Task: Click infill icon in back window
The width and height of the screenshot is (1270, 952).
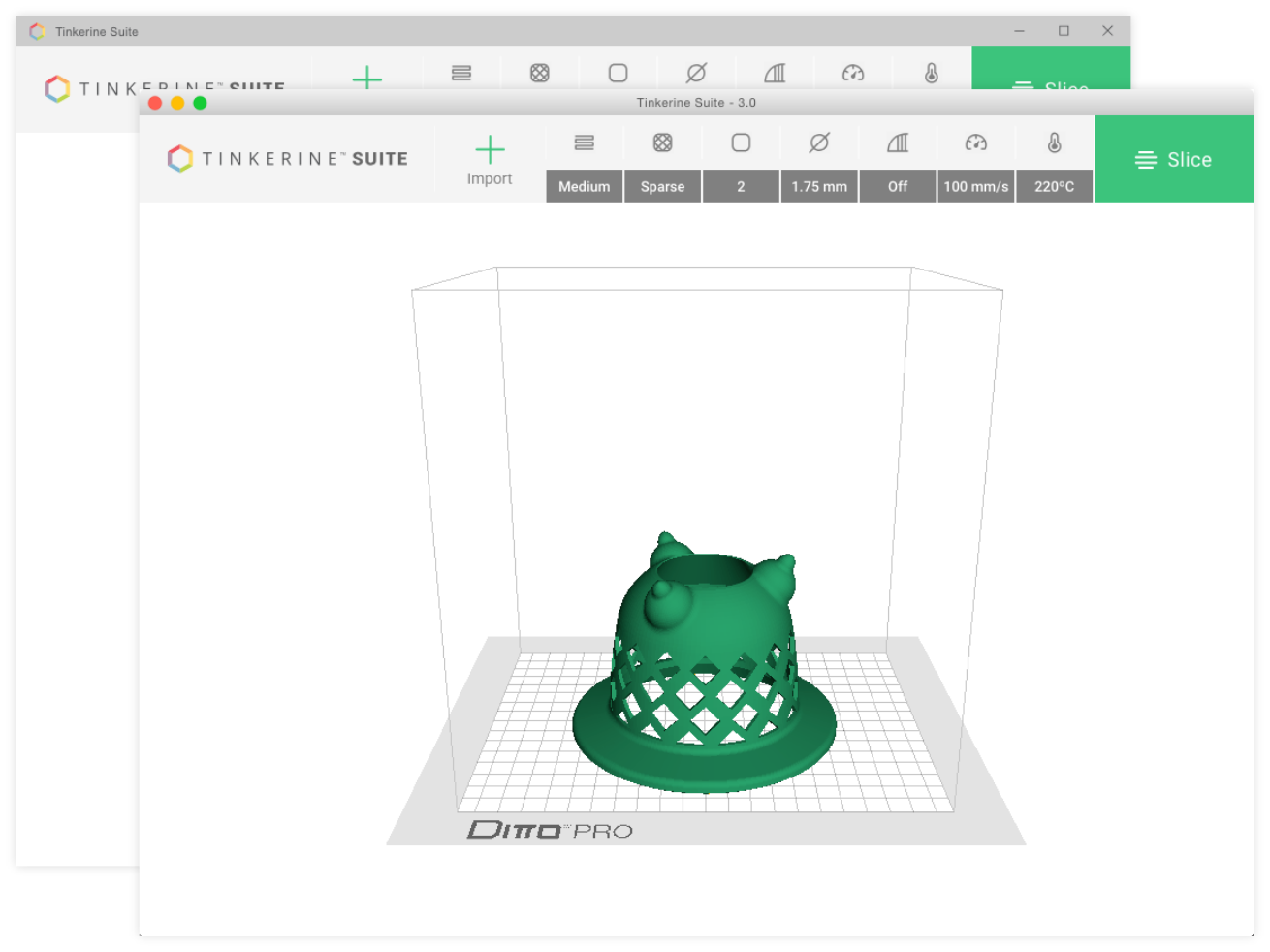Action: coord(540,73)
